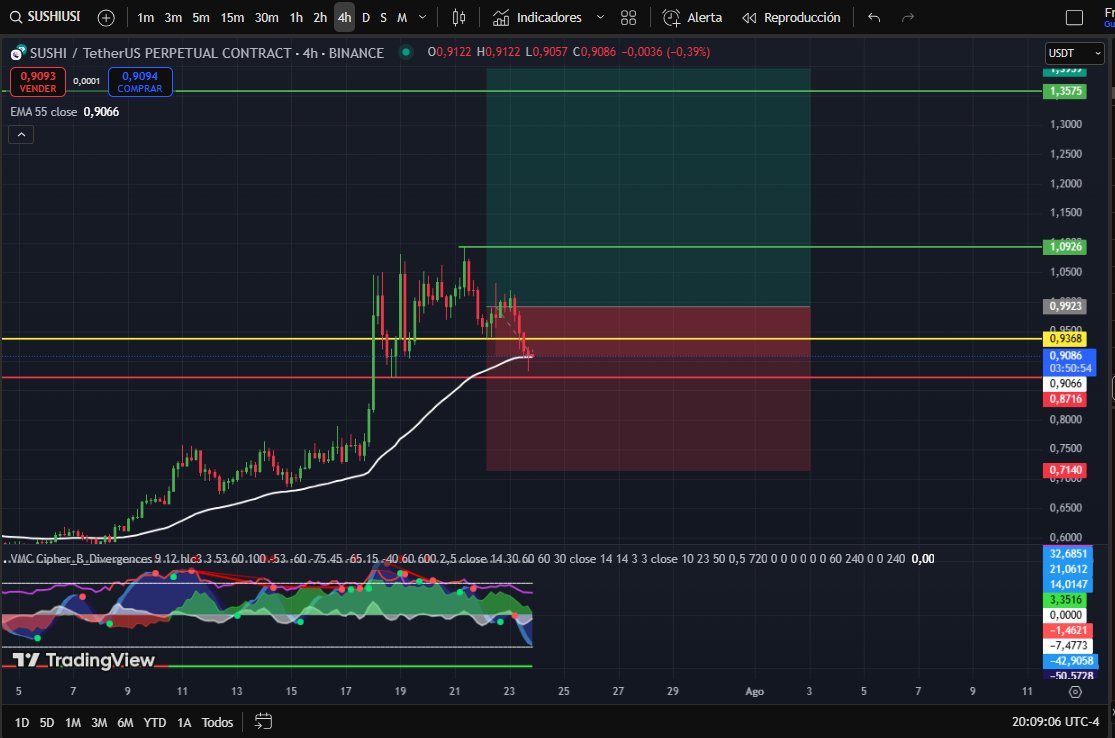Expand indicators favorites dropdown arrow

600,18
